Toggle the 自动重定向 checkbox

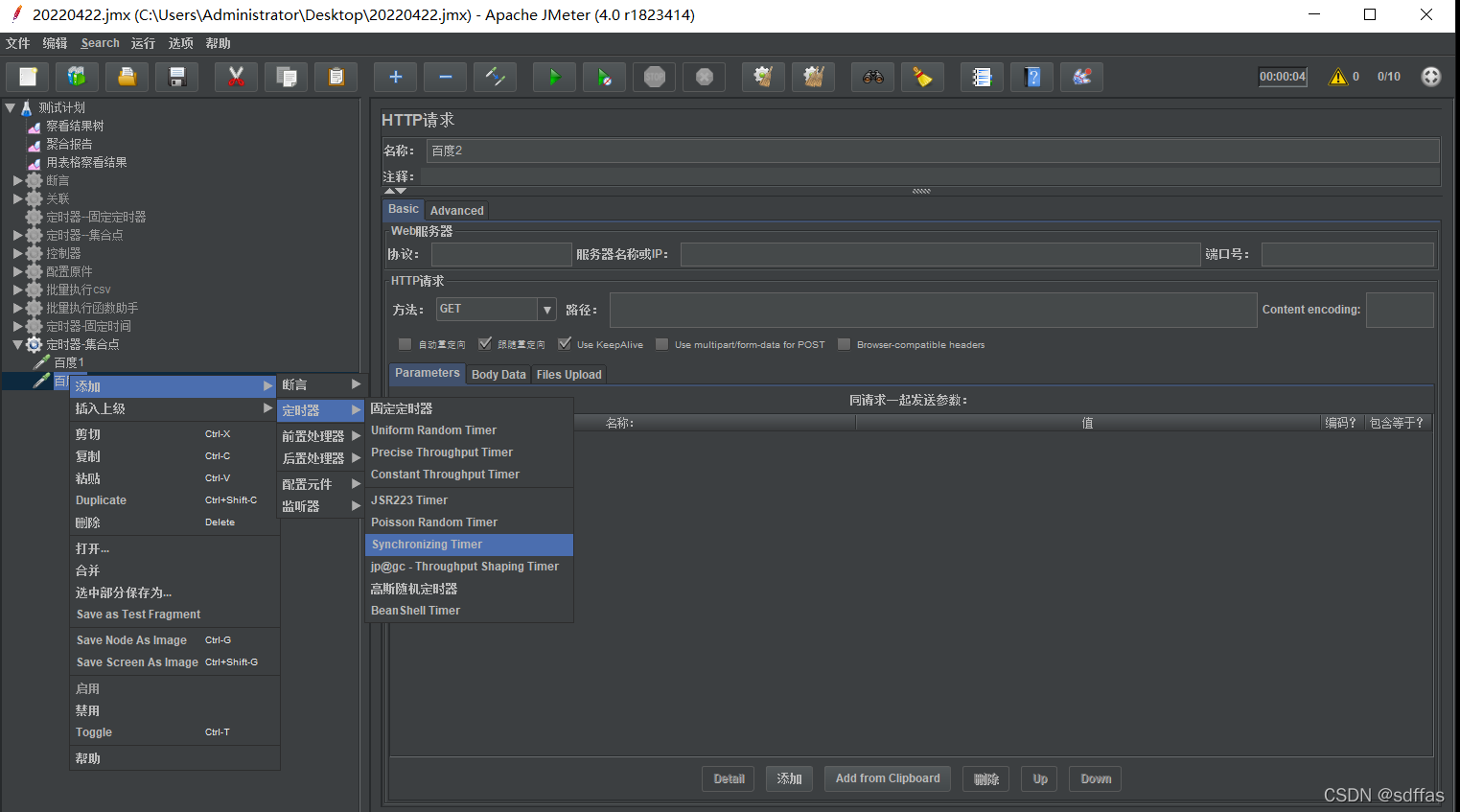point(405,344)
